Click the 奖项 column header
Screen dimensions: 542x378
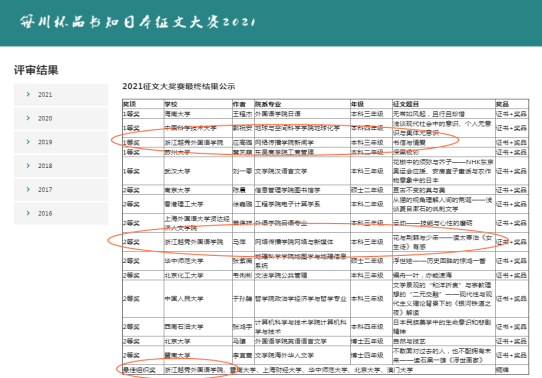pos(130,104)
